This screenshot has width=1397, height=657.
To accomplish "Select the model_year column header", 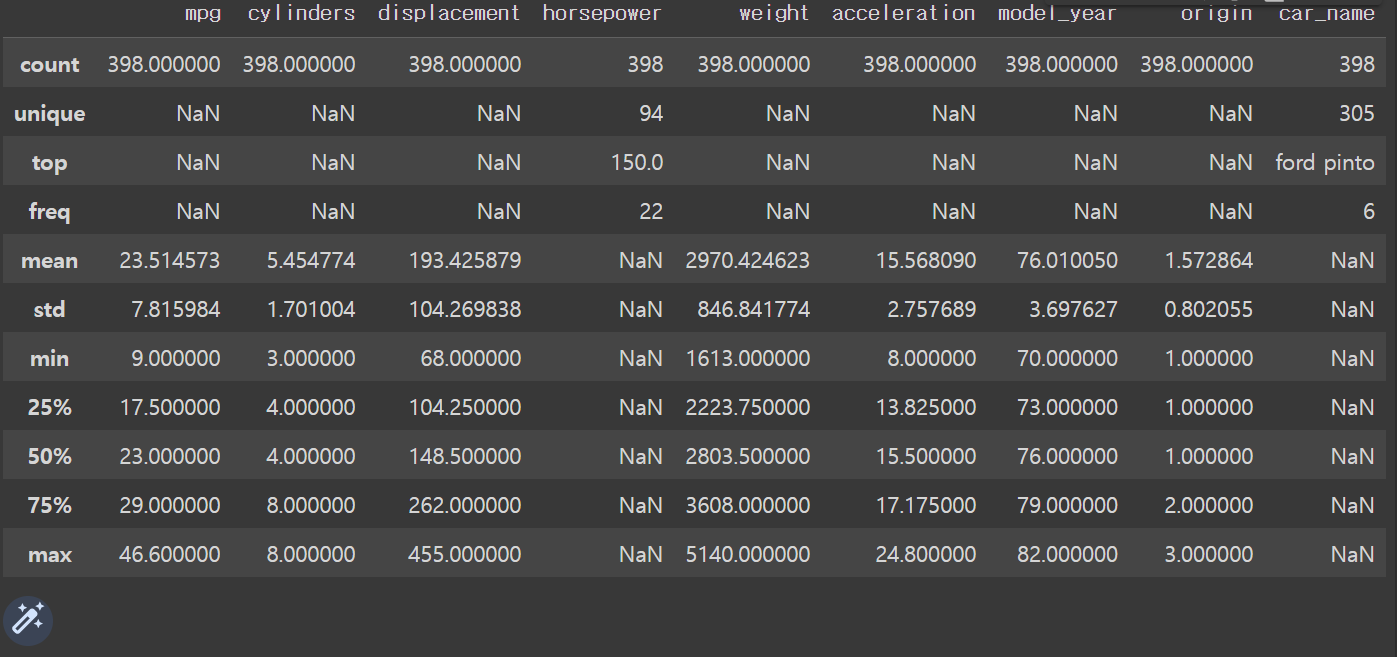I will 1057,13.
